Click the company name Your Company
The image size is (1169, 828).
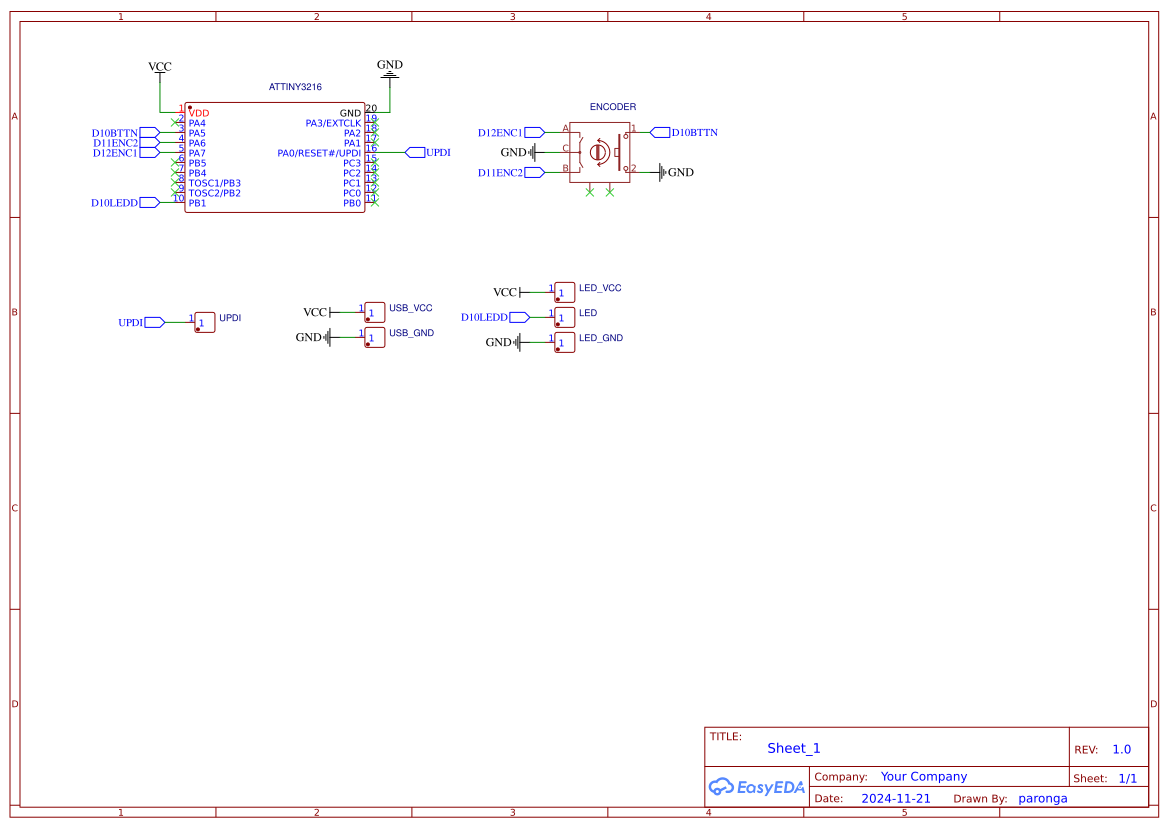(x=922, y=776)
